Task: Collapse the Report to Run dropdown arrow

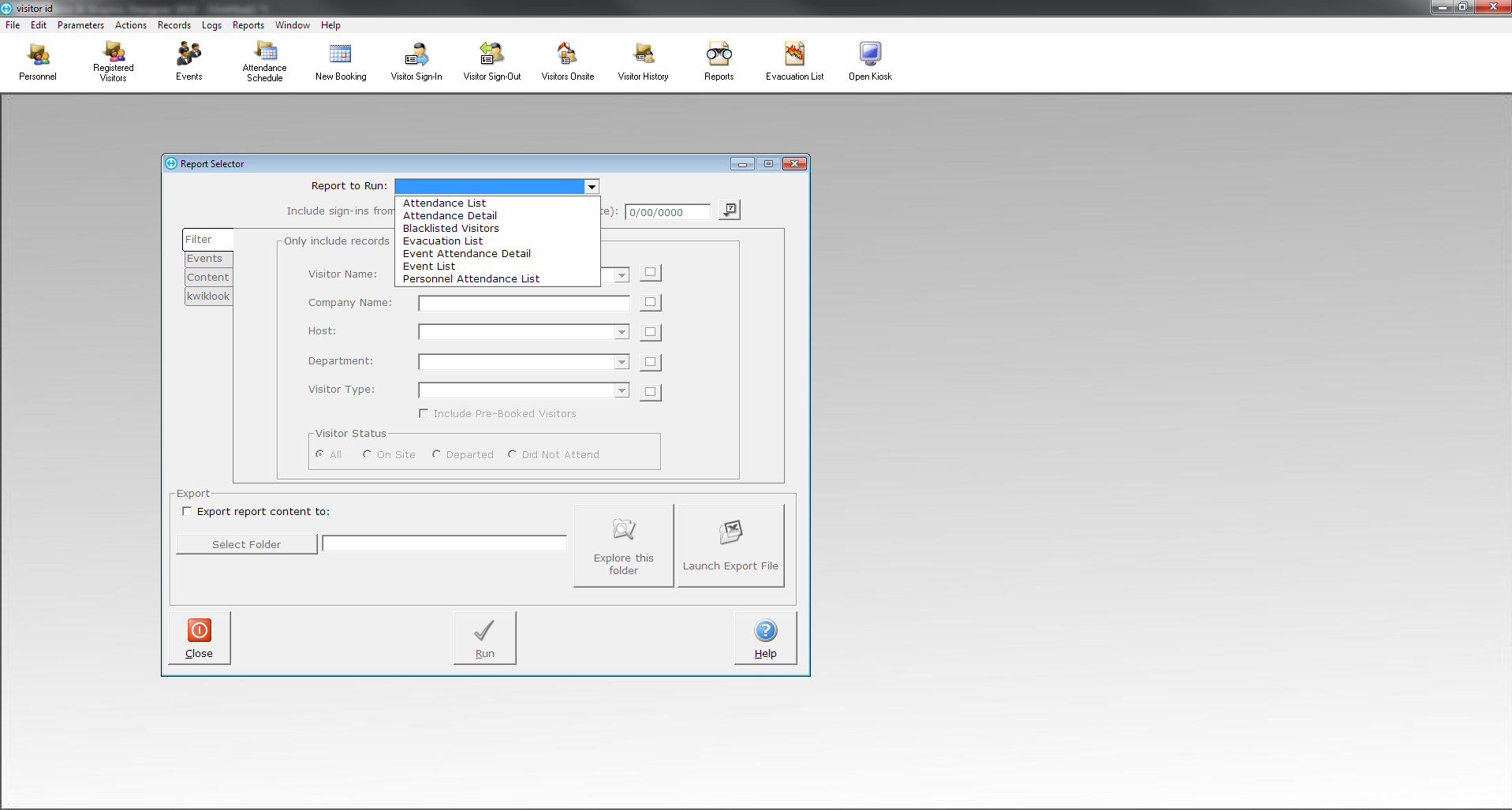Action: point(591,187)
